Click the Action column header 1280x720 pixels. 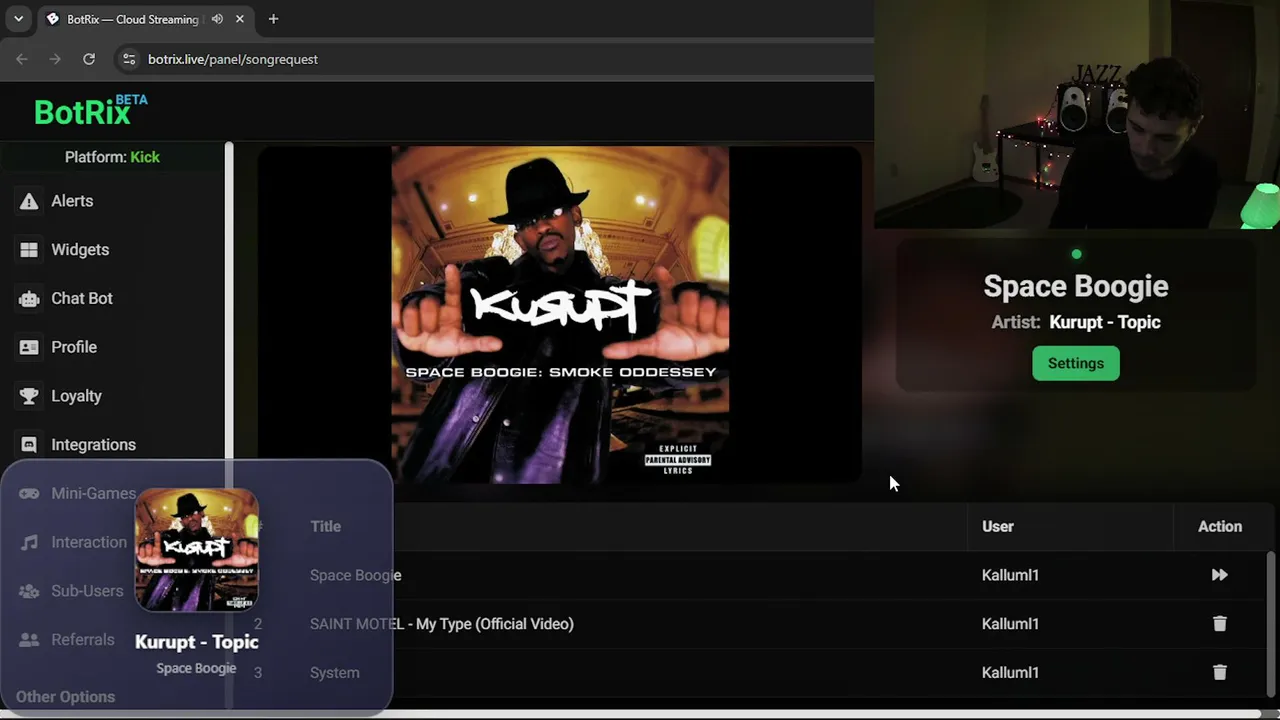click(x=1220, y=526)
